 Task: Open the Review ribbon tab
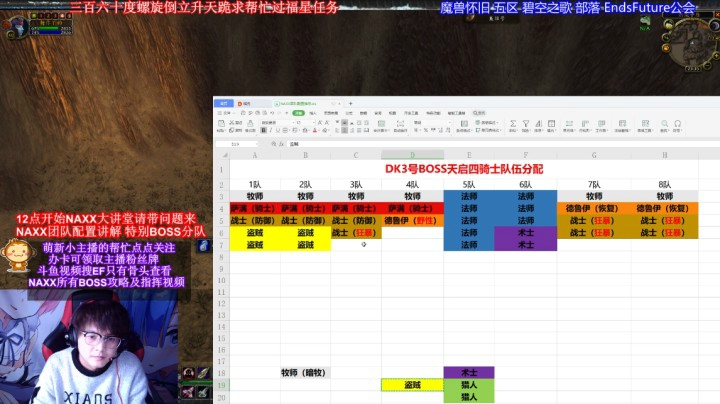(378, 113)
